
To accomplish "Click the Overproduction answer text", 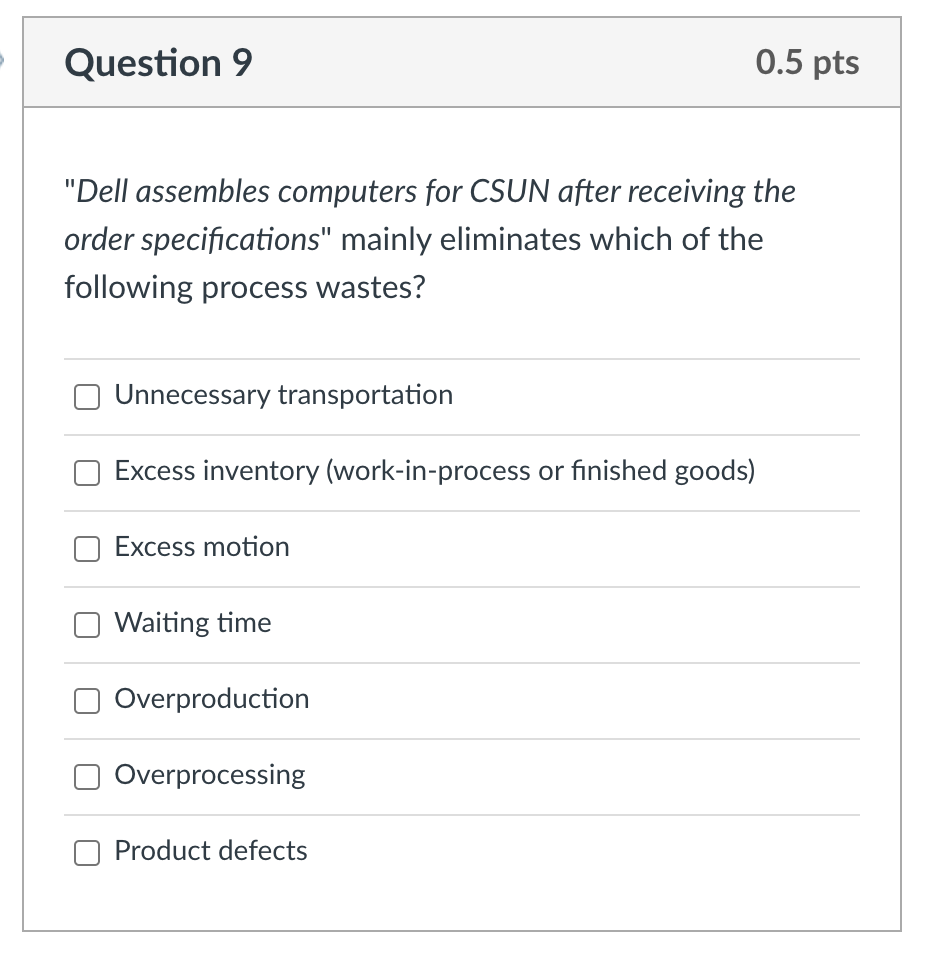I will 211,699.
